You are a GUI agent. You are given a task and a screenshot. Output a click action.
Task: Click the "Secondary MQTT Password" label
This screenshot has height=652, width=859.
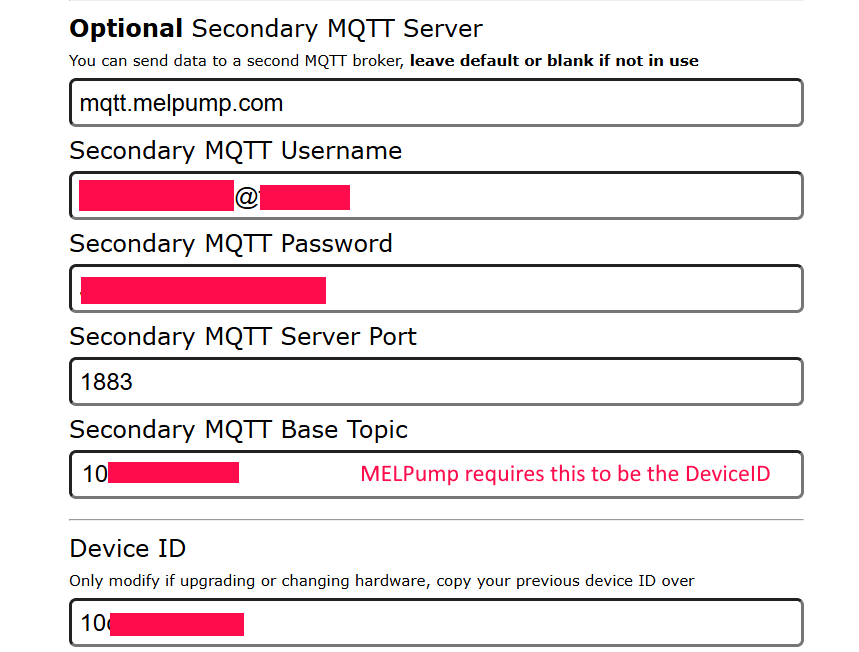point(230,244)
